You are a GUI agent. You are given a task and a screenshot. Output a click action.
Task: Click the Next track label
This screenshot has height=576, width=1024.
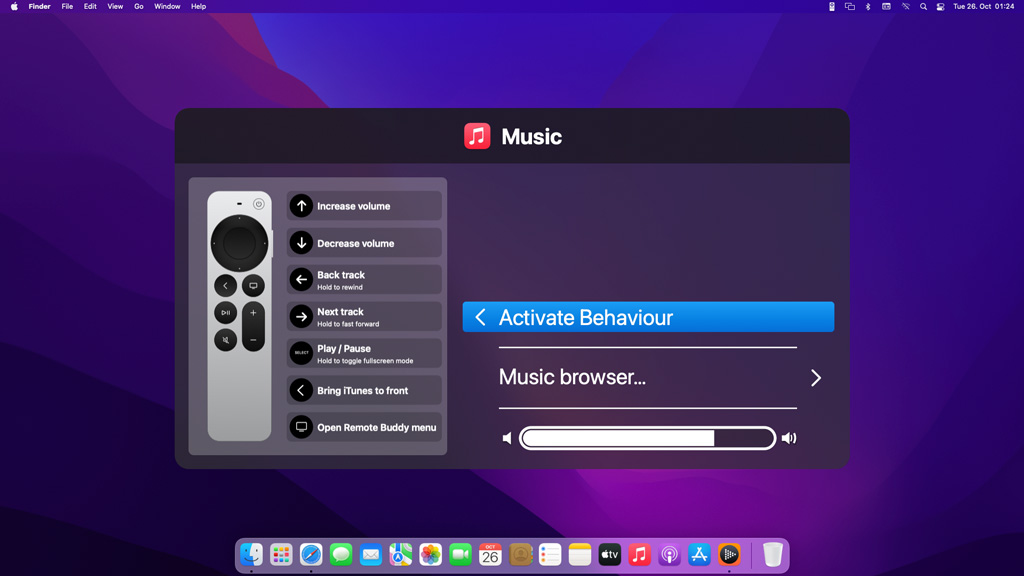[x=340, y=312]
